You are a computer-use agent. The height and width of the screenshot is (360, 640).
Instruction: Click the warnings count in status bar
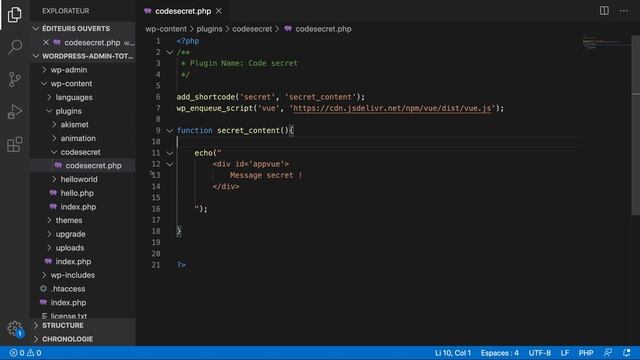click(34, 353)
